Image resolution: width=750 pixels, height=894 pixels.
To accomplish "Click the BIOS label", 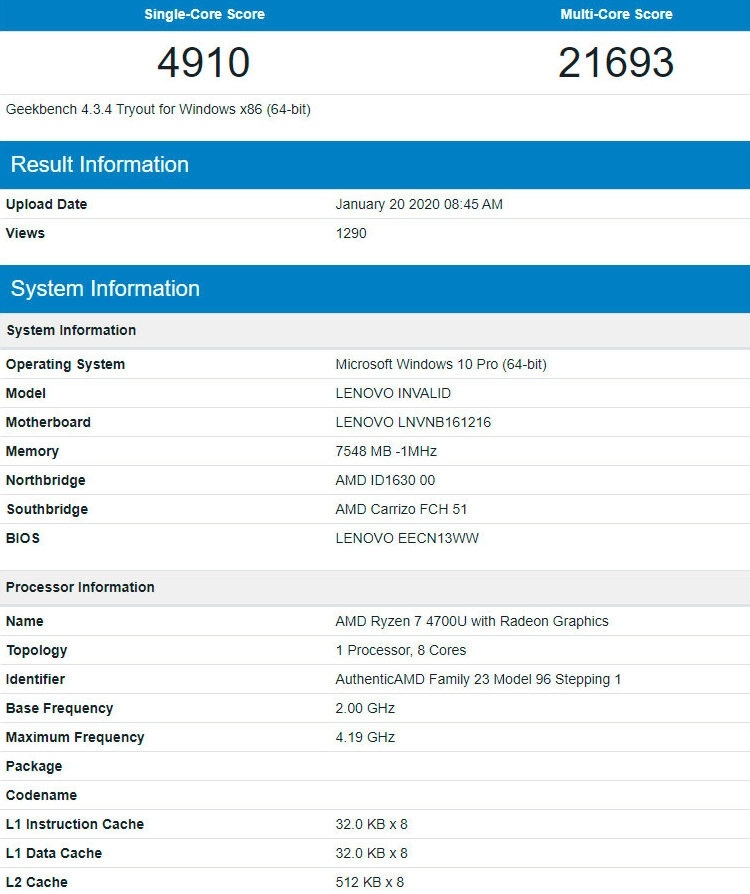I will [23, 538].
